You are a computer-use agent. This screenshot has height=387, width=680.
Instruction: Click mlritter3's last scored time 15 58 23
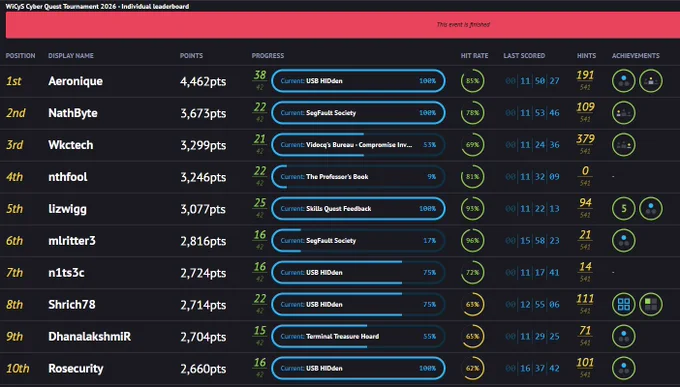(533, 241)
